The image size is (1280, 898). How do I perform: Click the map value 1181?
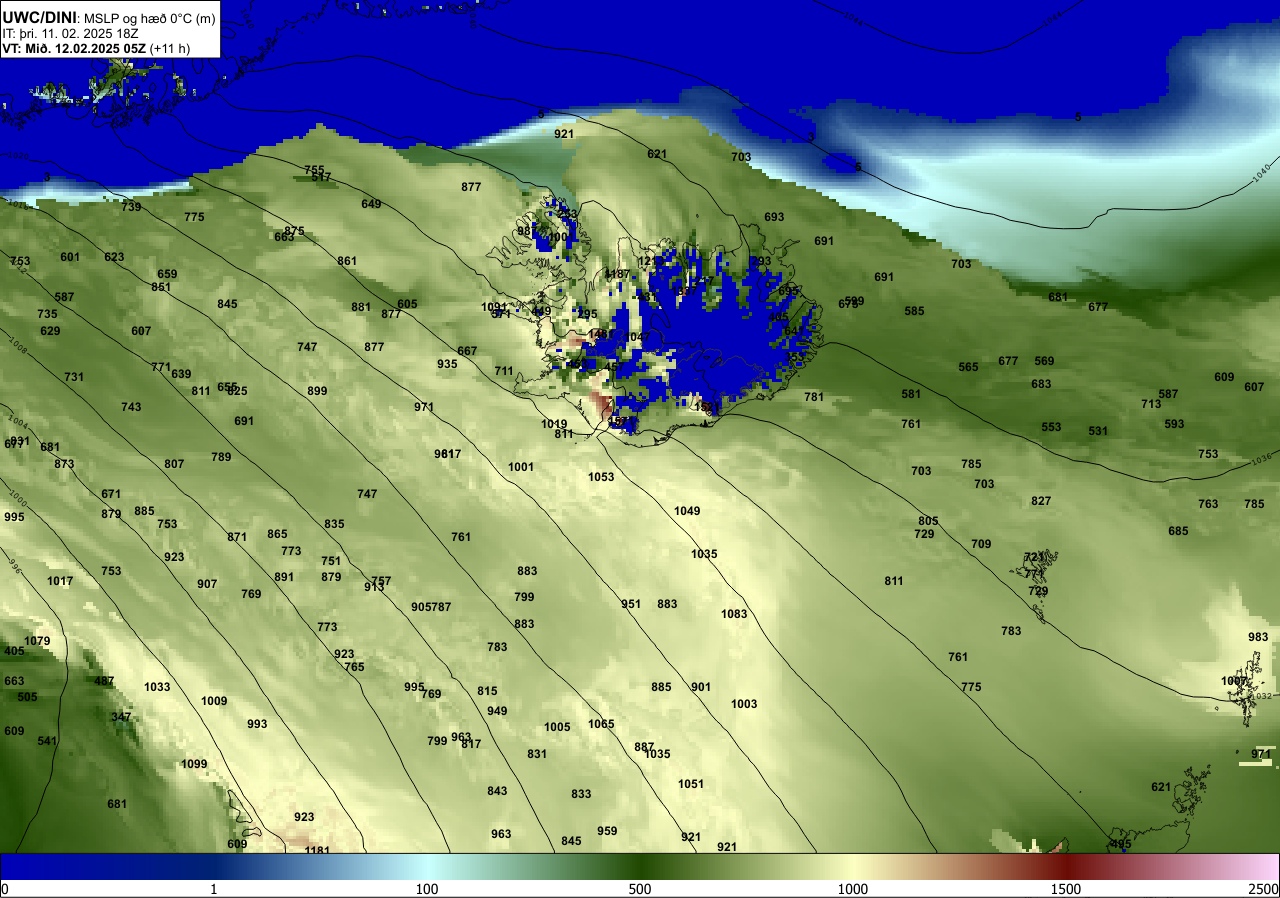[317, 851]
